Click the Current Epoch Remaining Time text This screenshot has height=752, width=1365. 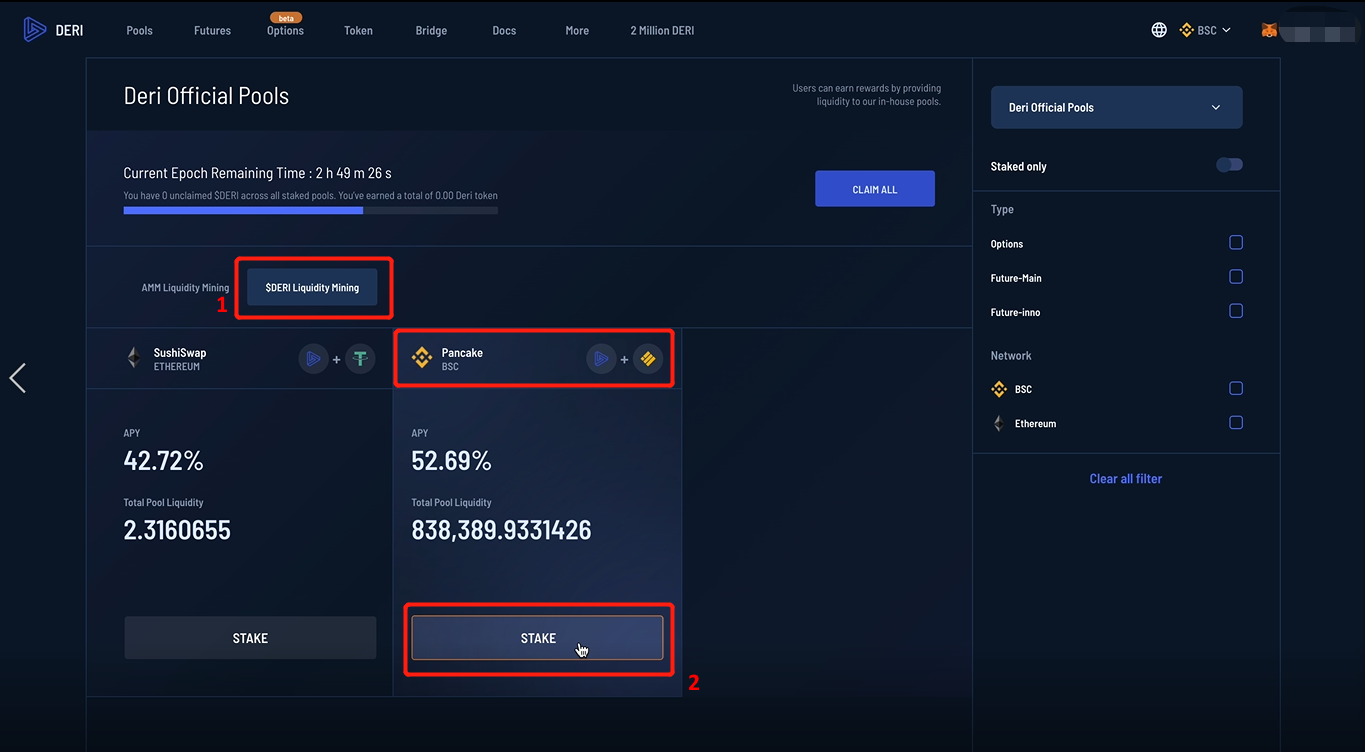(x=257, y=173)
